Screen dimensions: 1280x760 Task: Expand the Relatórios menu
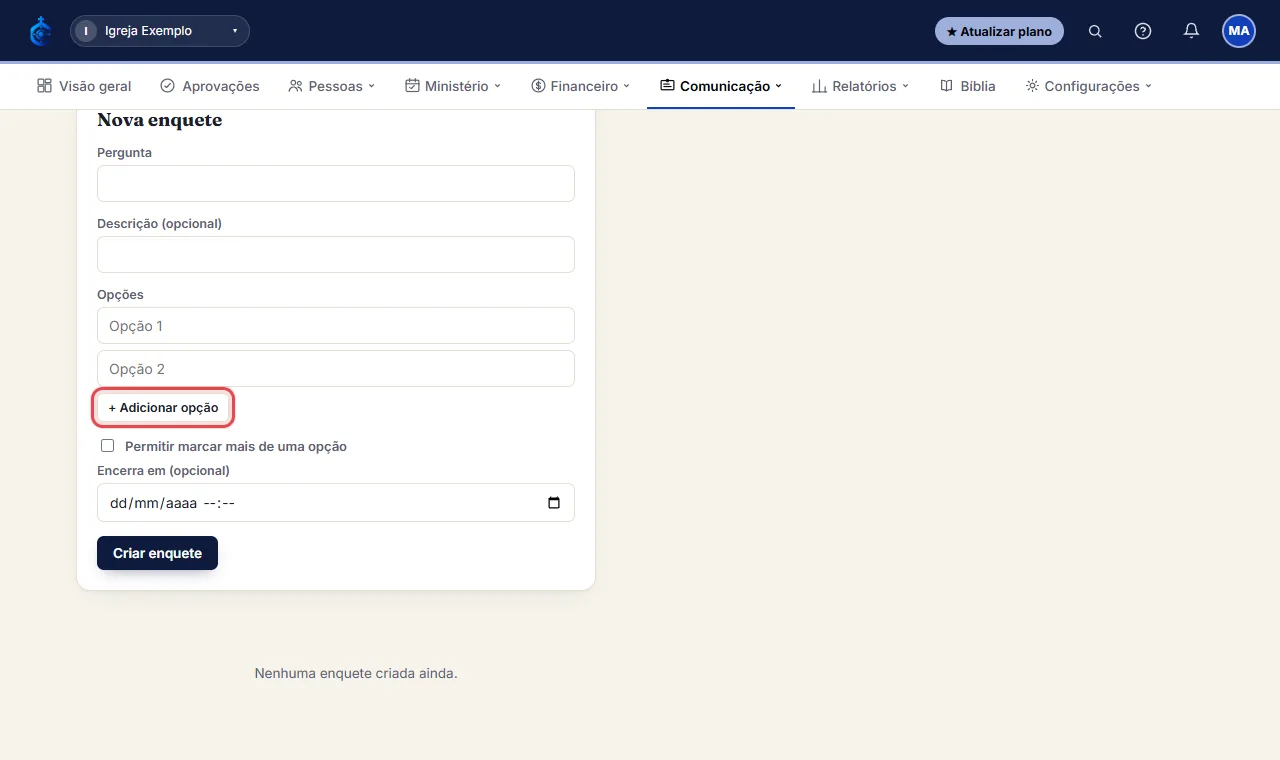tap(860, 86)
